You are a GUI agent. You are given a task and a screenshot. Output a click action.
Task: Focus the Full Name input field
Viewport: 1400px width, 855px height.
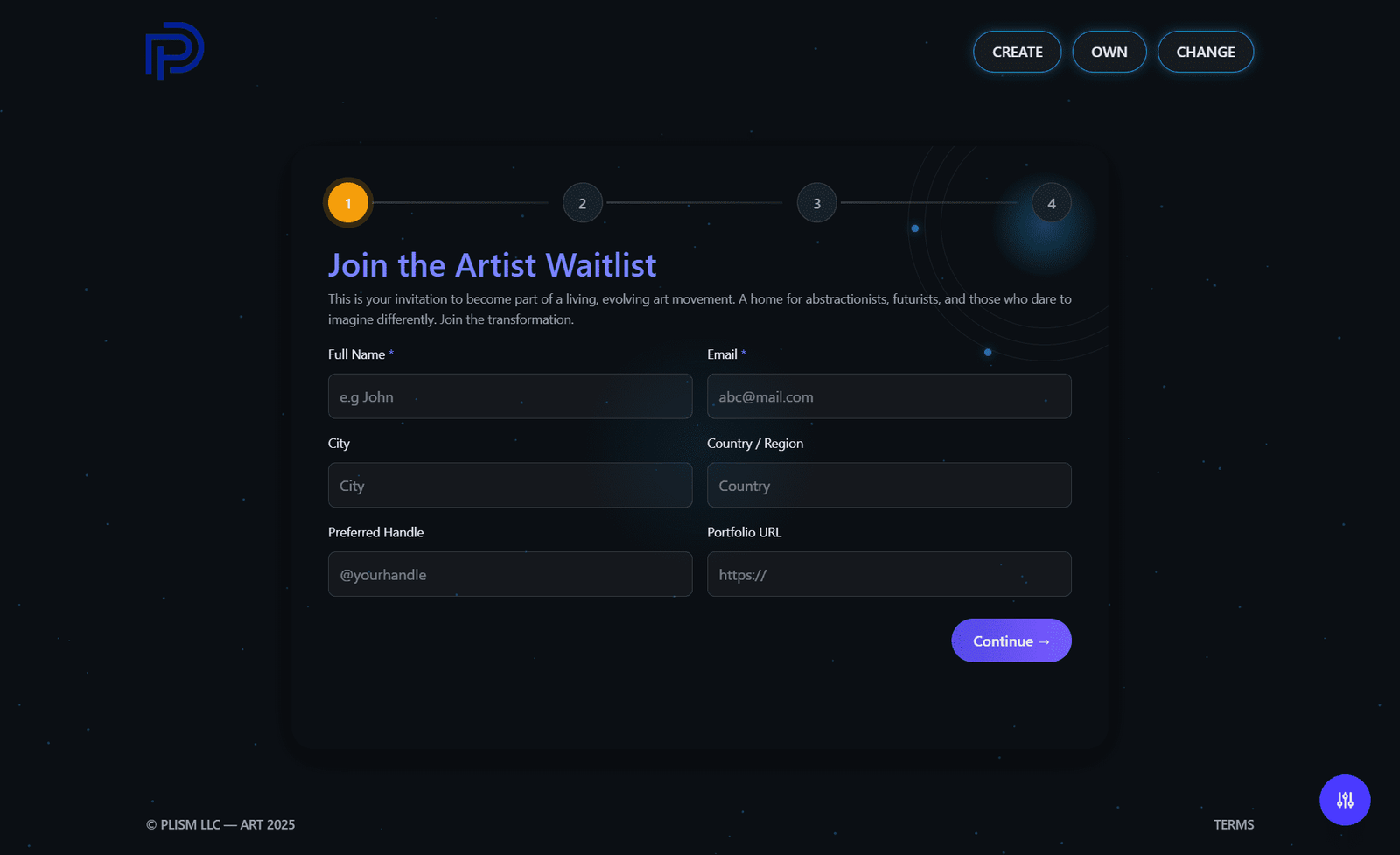(x=510, y=396)
